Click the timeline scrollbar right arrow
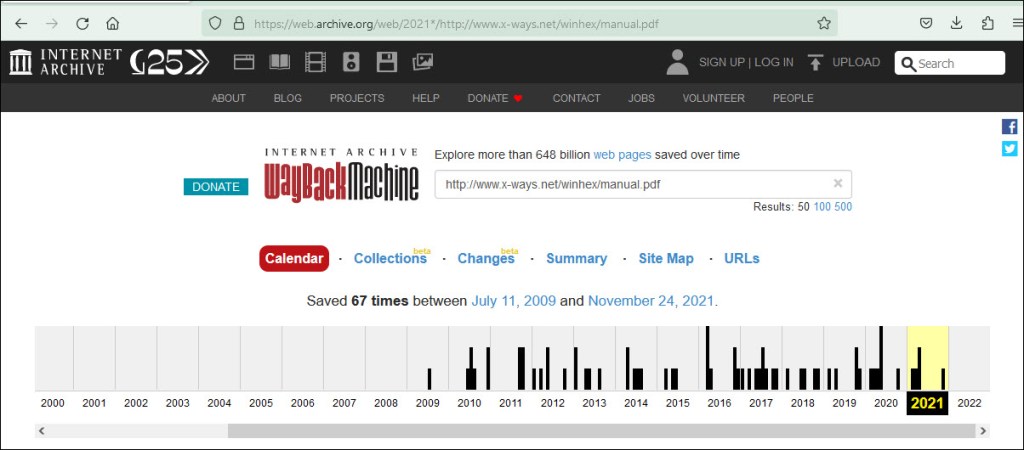 pos(983,431)
